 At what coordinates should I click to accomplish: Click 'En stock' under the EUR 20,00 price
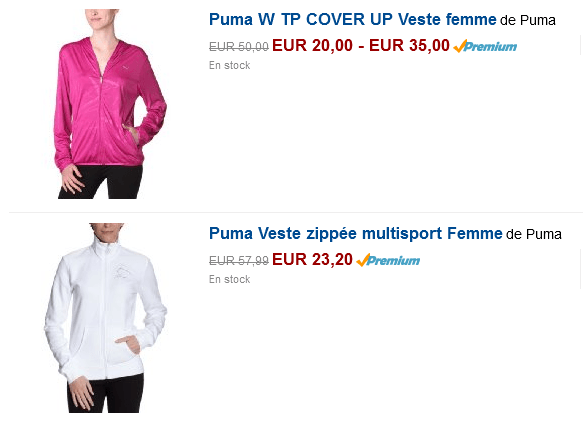click(229, 65)
